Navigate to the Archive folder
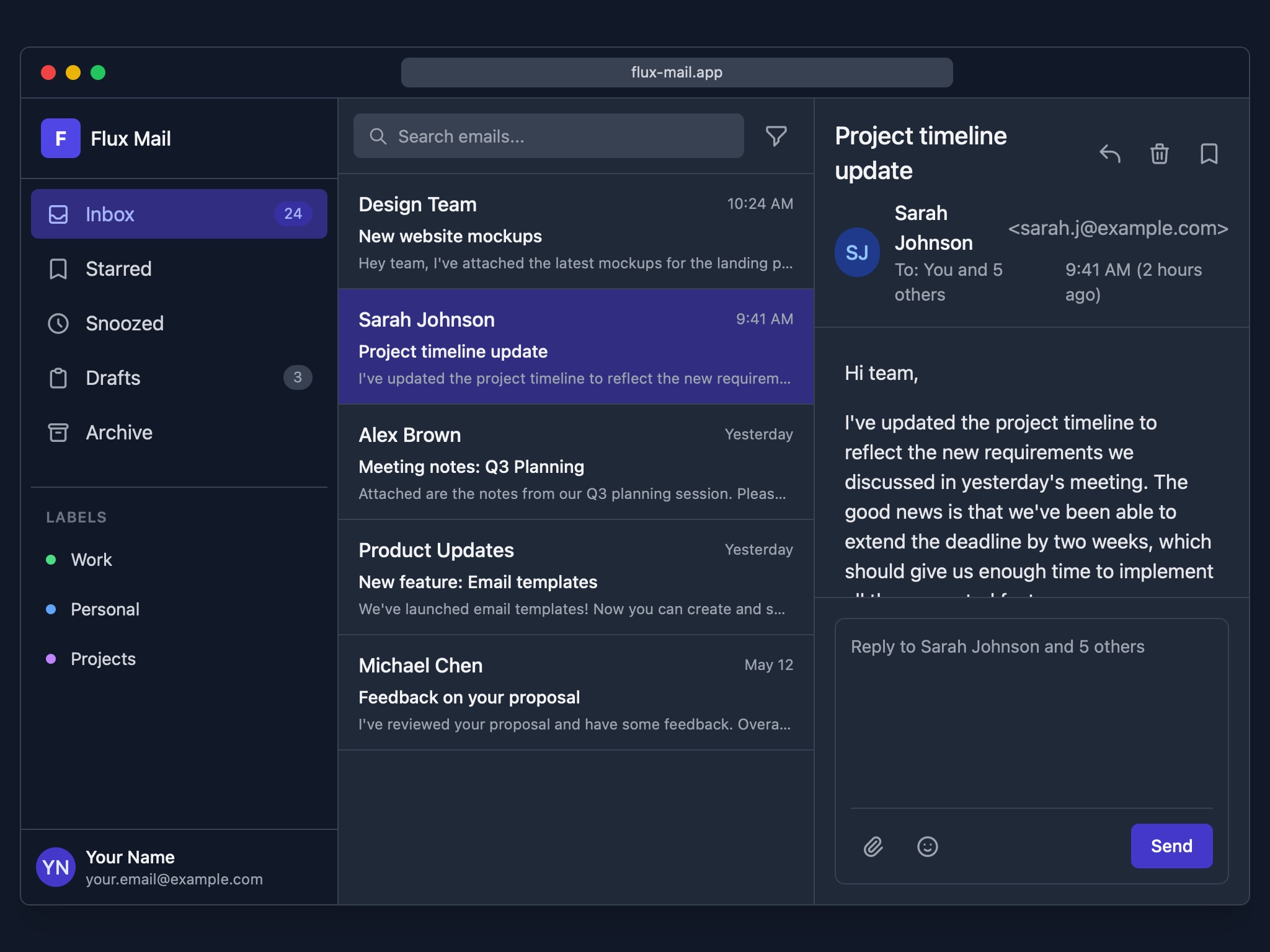1270x952 pixels. pyautogui.click(x=119, y=432)
